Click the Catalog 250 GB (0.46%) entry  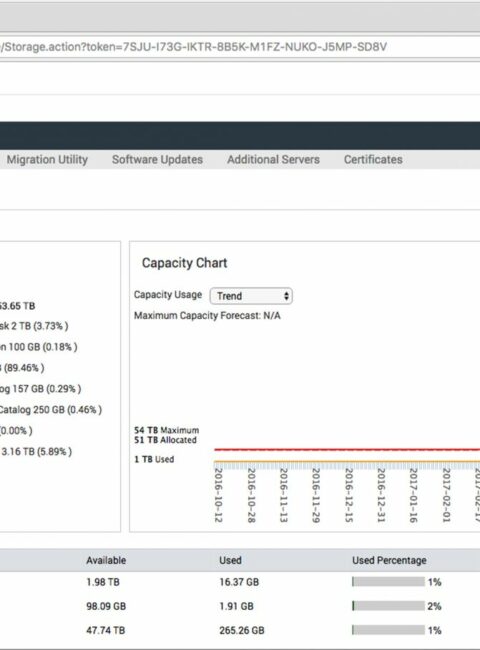[x=51, y=410]
